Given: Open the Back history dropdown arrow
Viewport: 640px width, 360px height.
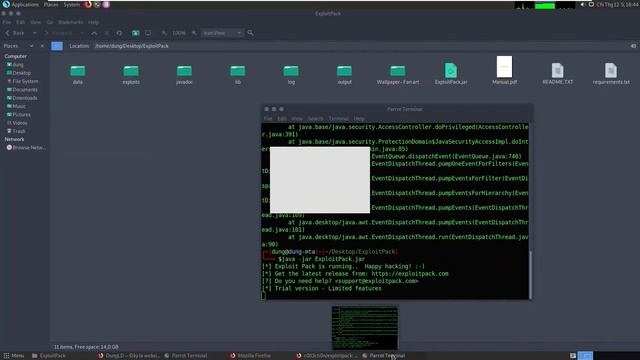Looking at the screenshot, I should pos(34,33).
